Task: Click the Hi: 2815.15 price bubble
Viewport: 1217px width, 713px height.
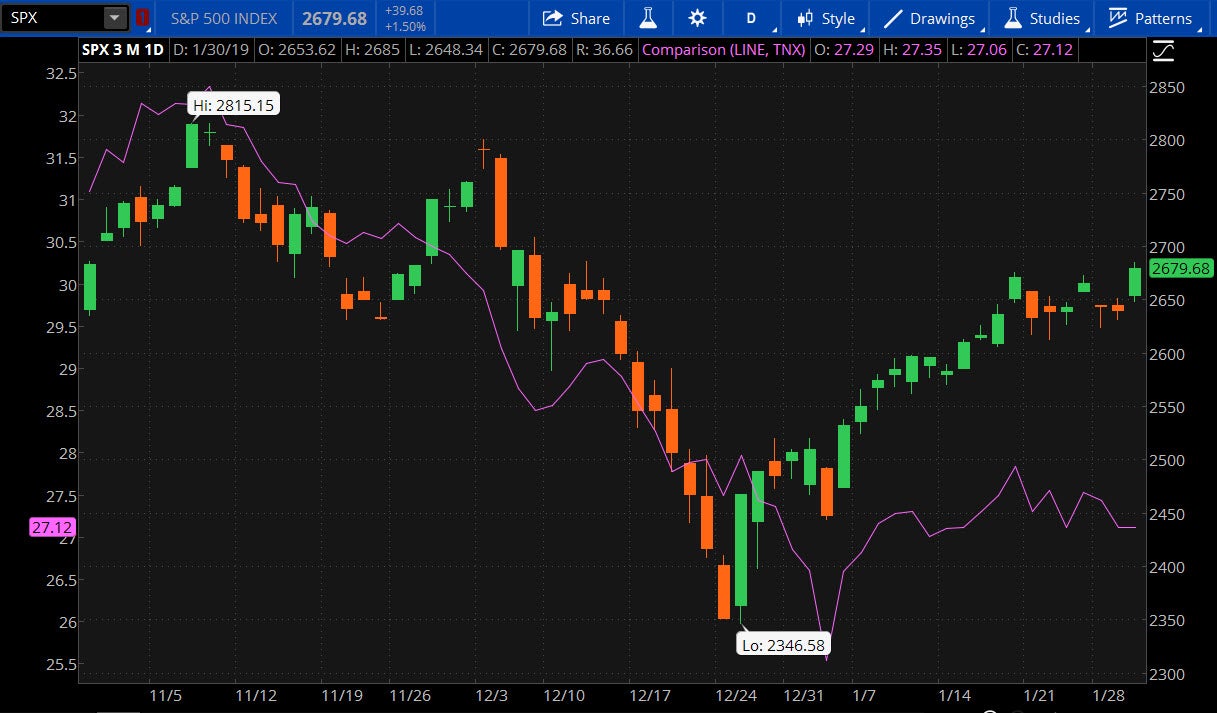Action: click(234, 104)
